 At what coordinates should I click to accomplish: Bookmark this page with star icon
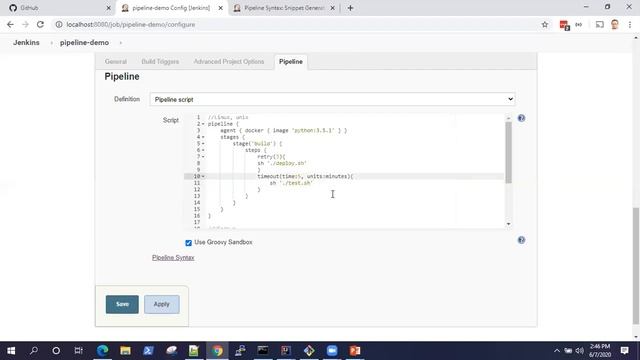pos(544,24)
